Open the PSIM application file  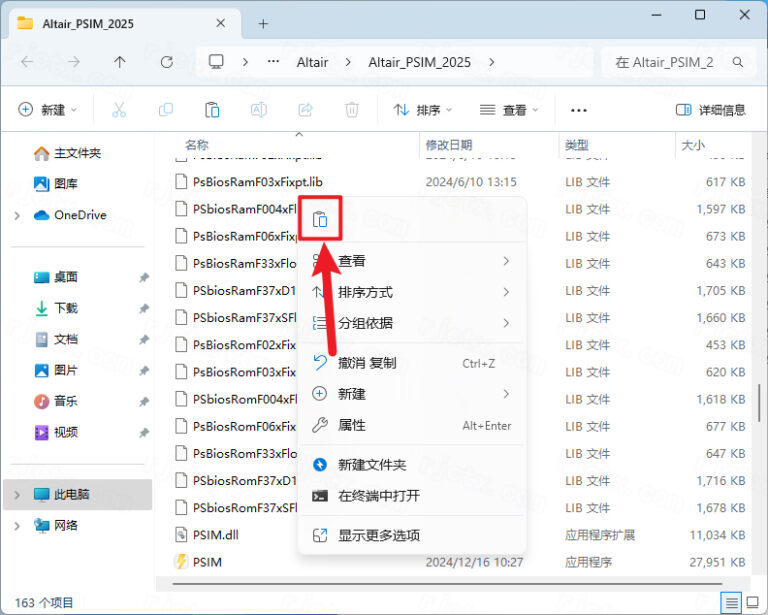(207, 562)
